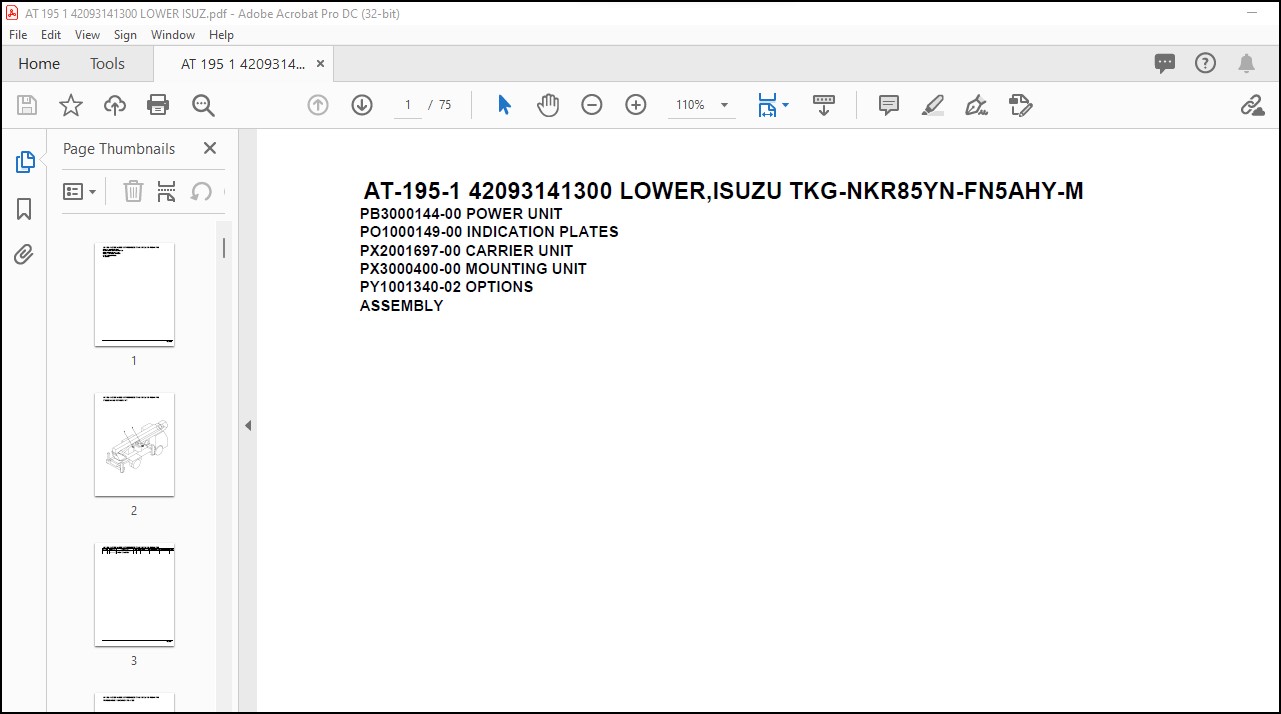The image size is (1281, 714).
Task: Print the document with printer icon
Action: click(158, 105)
